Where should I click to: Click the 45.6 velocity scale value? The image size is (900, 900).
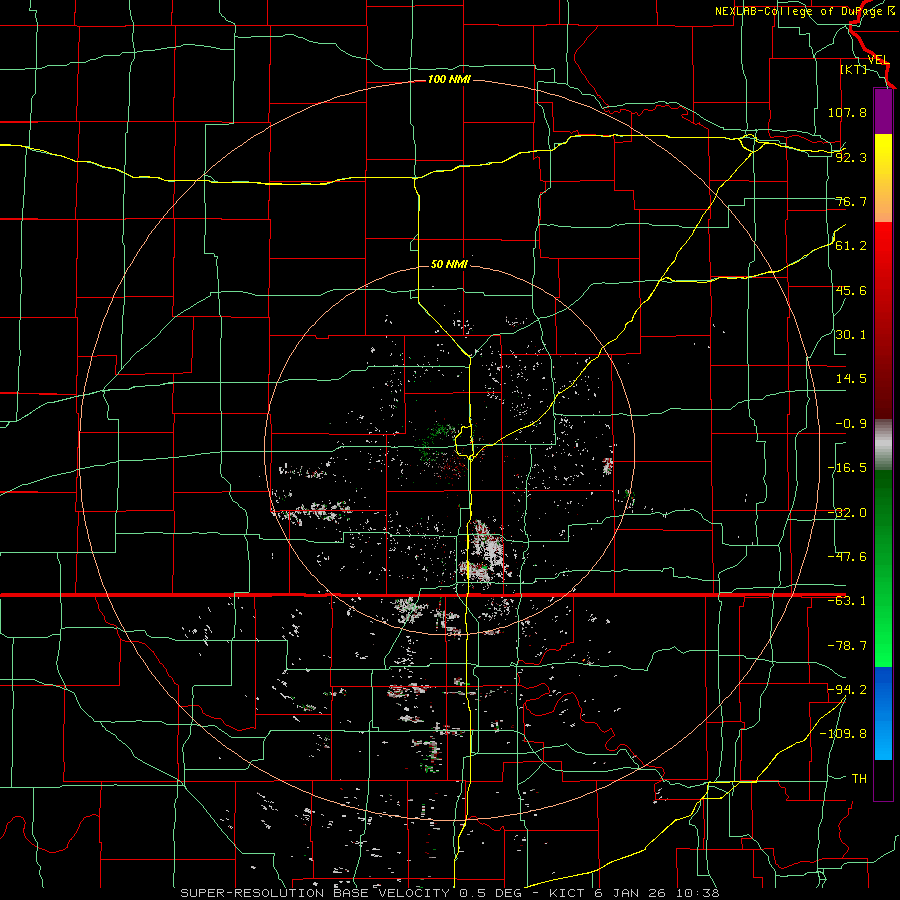pos(851,290)
